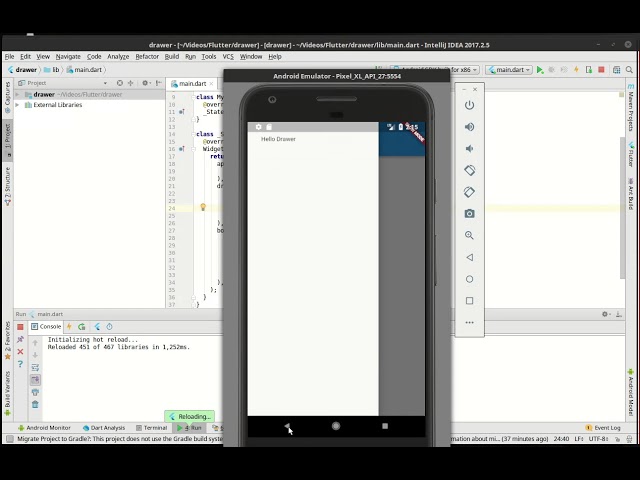This screenshot has width=640, height=480.
Task: Rotate emulator right
Action: pyautogui.click(x=469, y=192)
